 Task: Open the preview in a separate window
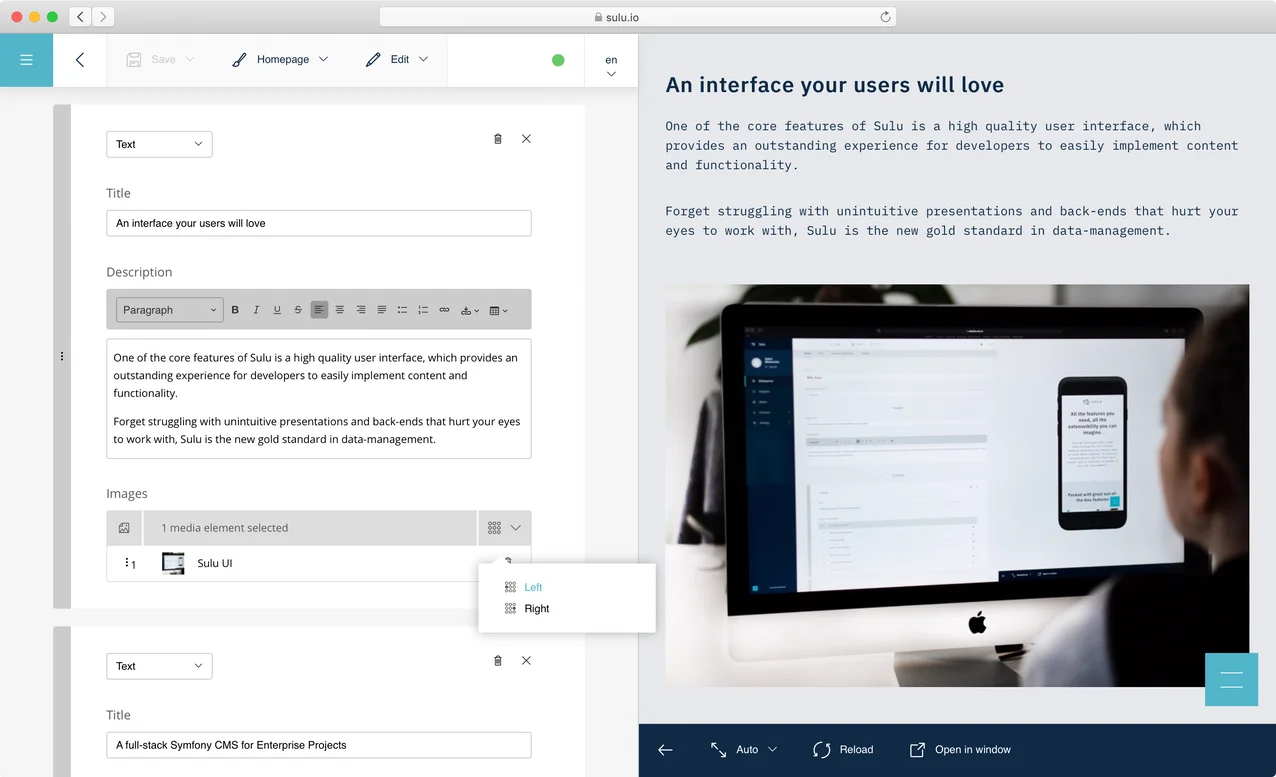click(x=958, y=749)
